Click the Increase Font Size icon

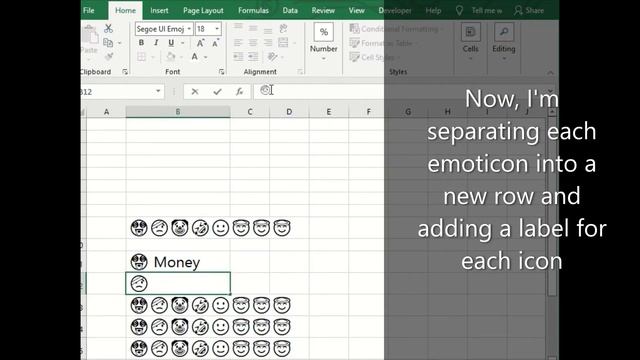[200, 43]
